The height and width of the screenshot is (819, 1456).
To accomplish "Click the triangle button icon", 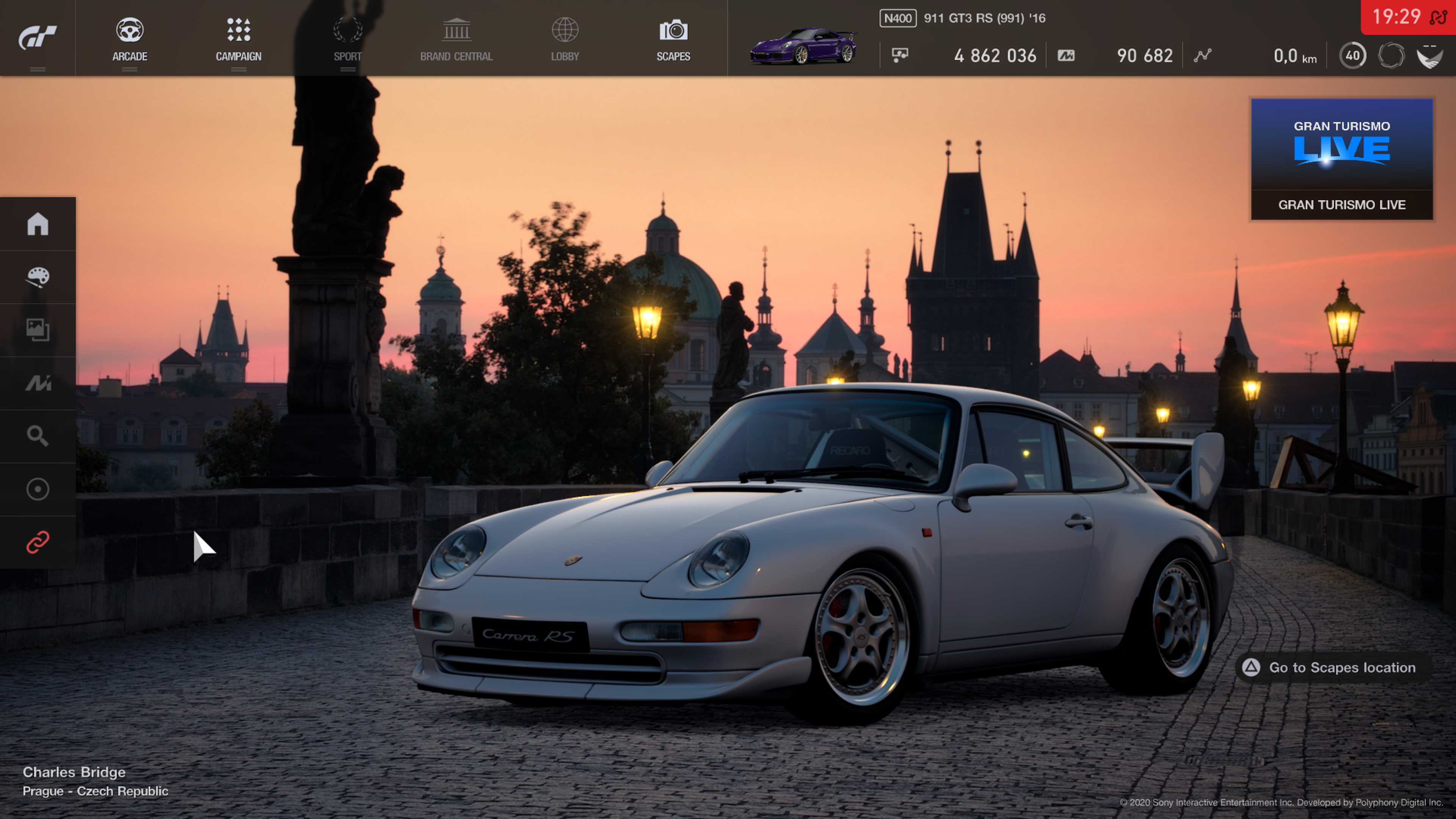I will click(1251, 667).
